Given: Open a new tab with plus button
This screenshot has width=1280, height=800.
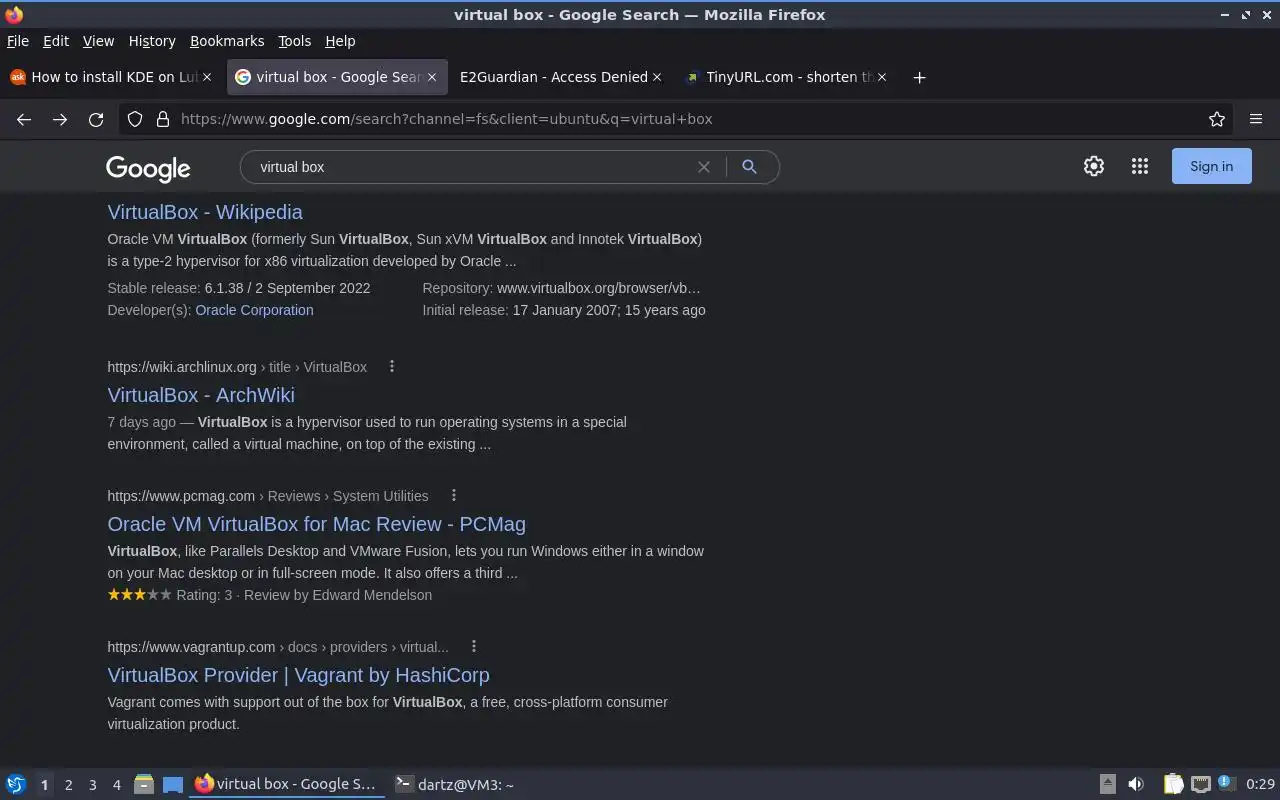Looking at the screenshot, I should [919, 77].
